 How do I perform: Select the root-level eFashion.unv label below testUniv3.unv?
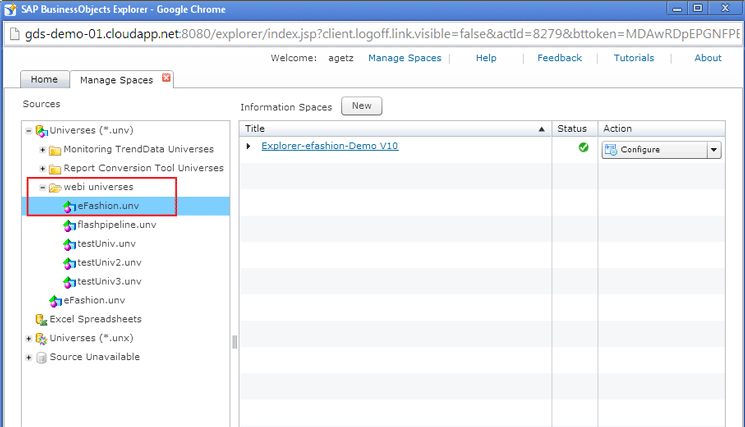point(94,300)
